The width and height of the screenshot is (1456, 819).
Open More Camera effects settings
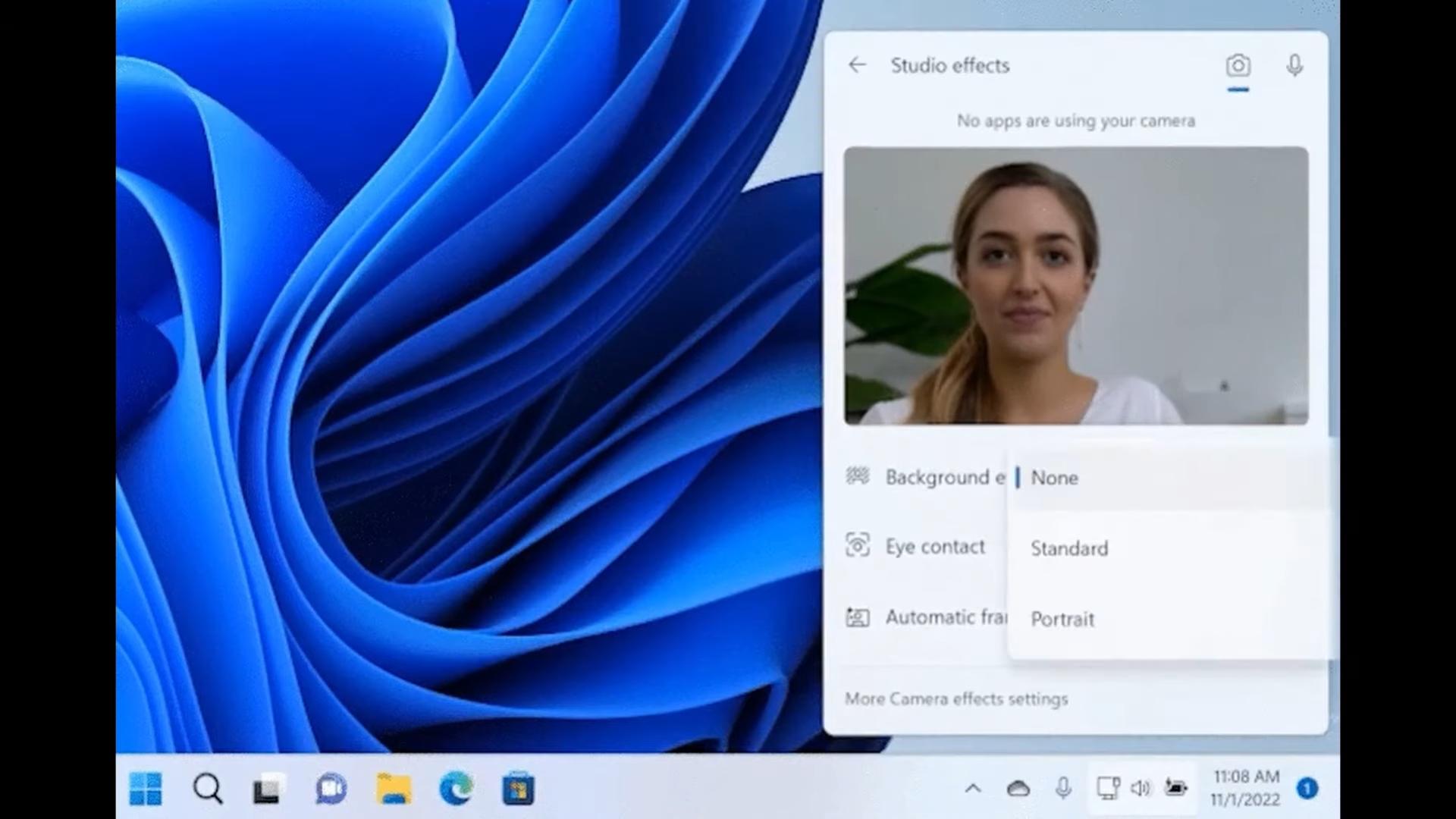(x=956, y=698)
